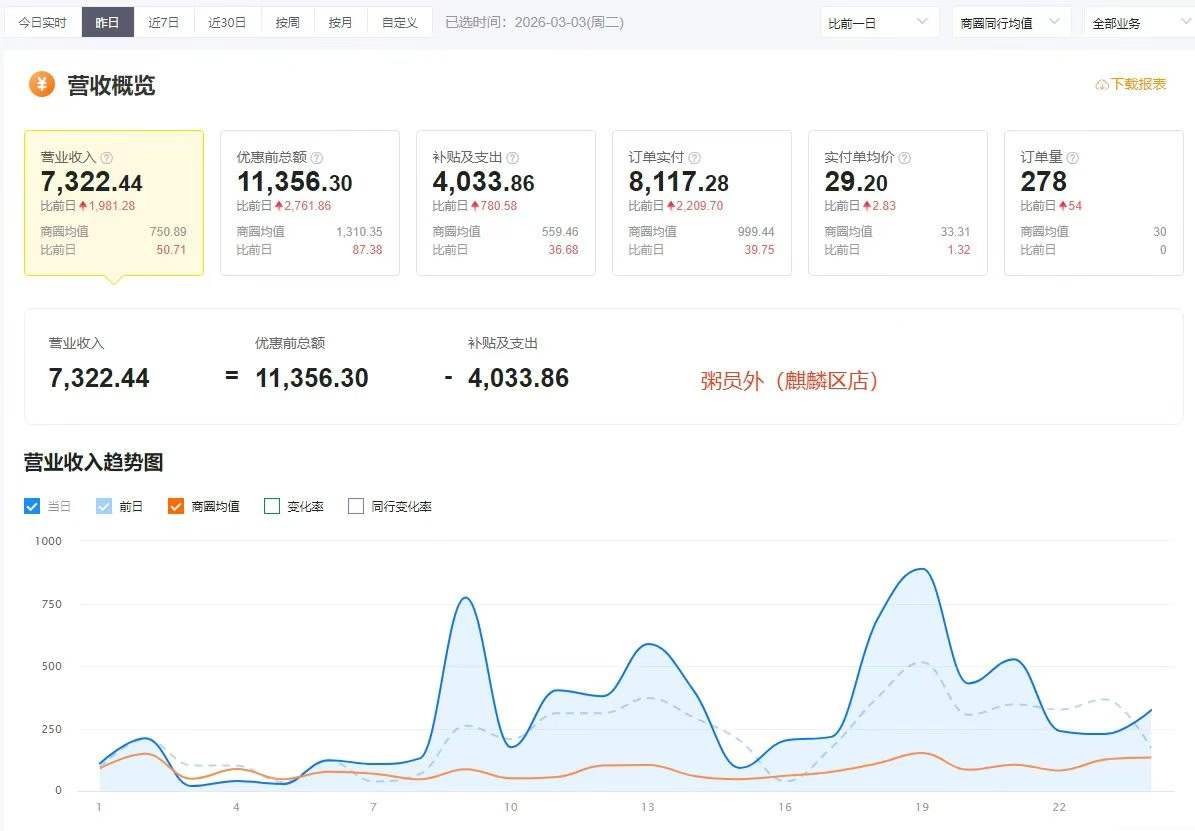Viewport: 1195px width, 831px height.
Task: Click help icon next to 营业收入
Action: coord(107,158)
